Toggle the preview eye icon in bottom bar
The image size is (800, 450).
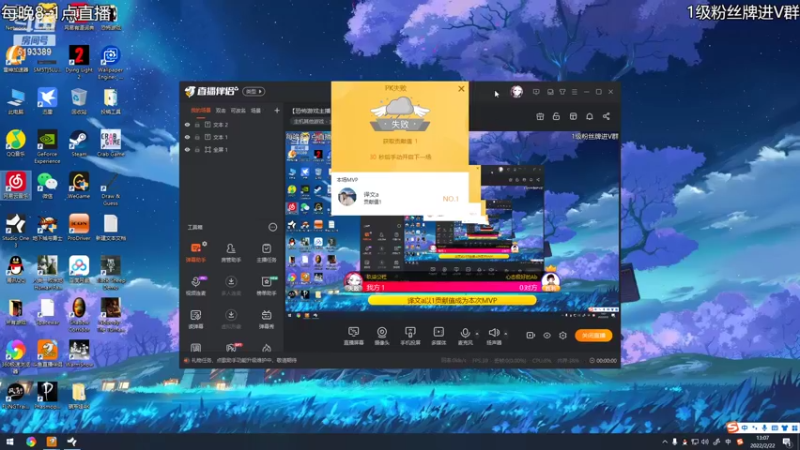(x=547, y=335)
